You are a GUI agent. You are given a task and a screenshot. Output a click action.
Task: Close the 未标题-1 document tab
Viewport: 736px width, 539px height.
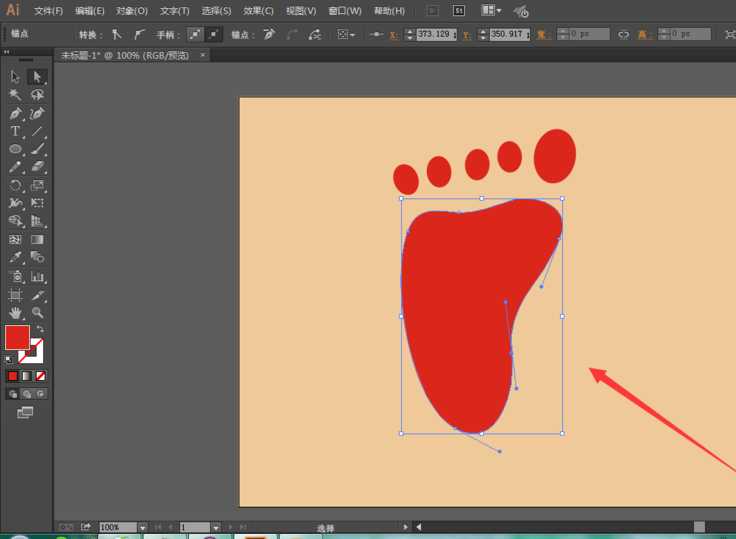[x=203, y=55]
